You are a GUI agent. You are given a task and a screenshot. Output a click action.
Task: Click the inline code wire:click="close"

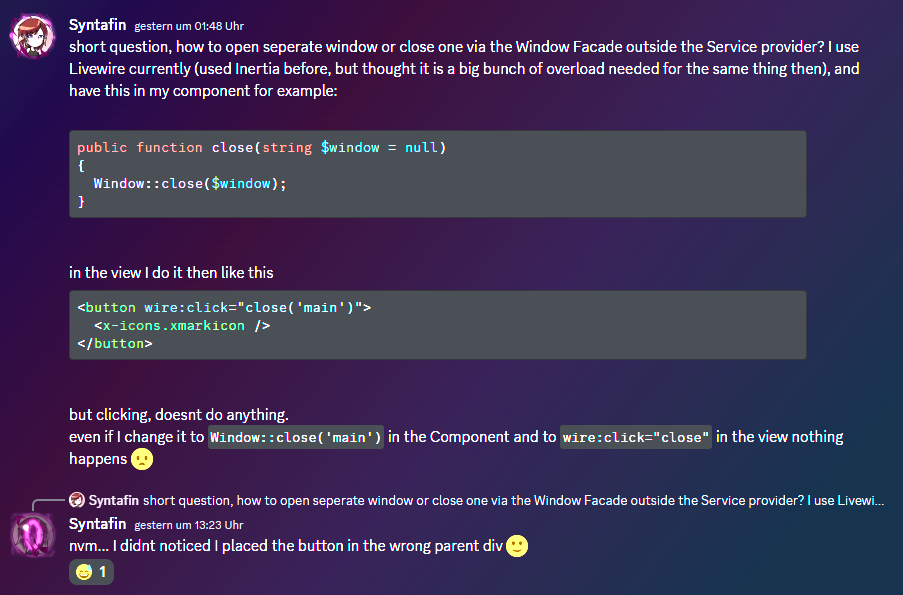pos(635,437)
